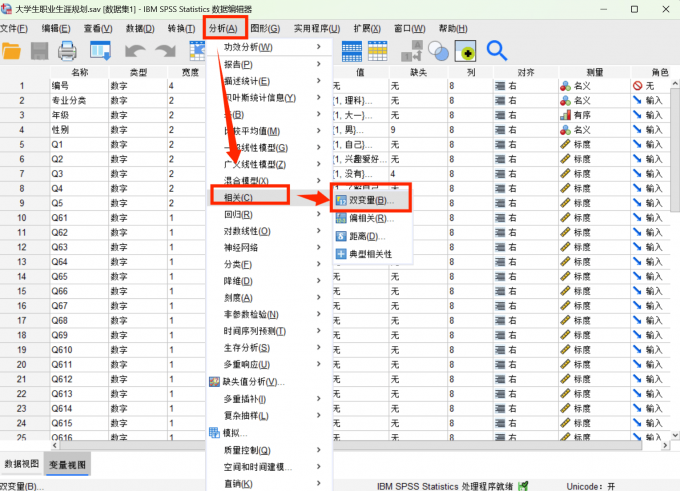Screen dimensions: 680x491
Task: Expand the 非参数检验(N) submenu arrow
Action: point(319,314)
